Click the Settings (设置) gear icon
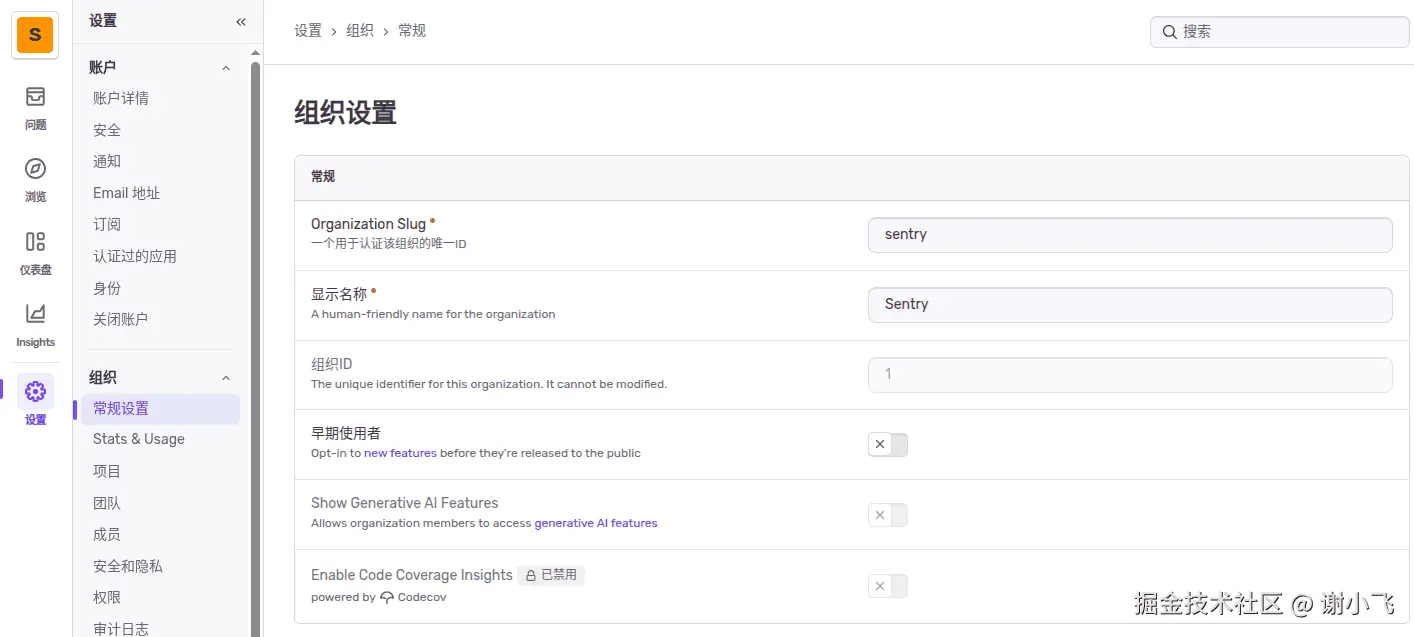Screen dimensions: 1414x637 (x=35, y=391)
